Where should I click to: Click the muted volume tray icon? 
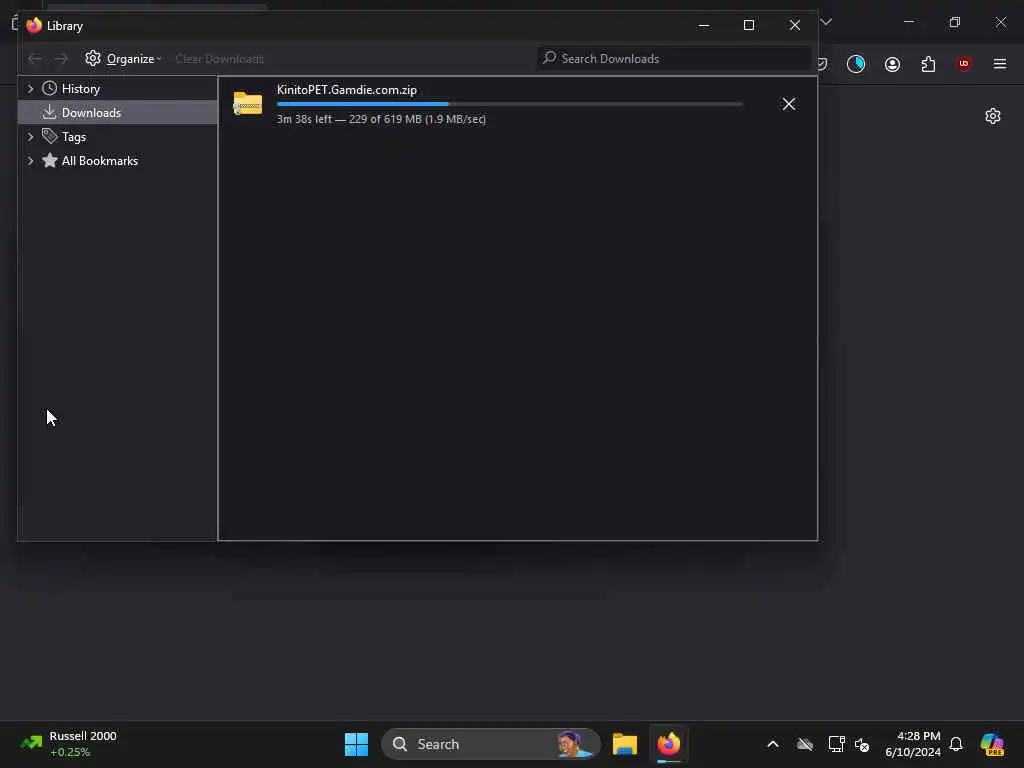[862, 744]
